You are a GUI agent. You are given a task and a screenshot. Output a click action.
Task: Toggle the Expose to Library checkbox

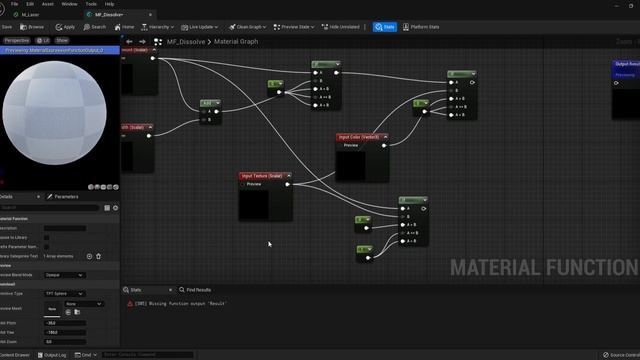[x=47, y=238]
